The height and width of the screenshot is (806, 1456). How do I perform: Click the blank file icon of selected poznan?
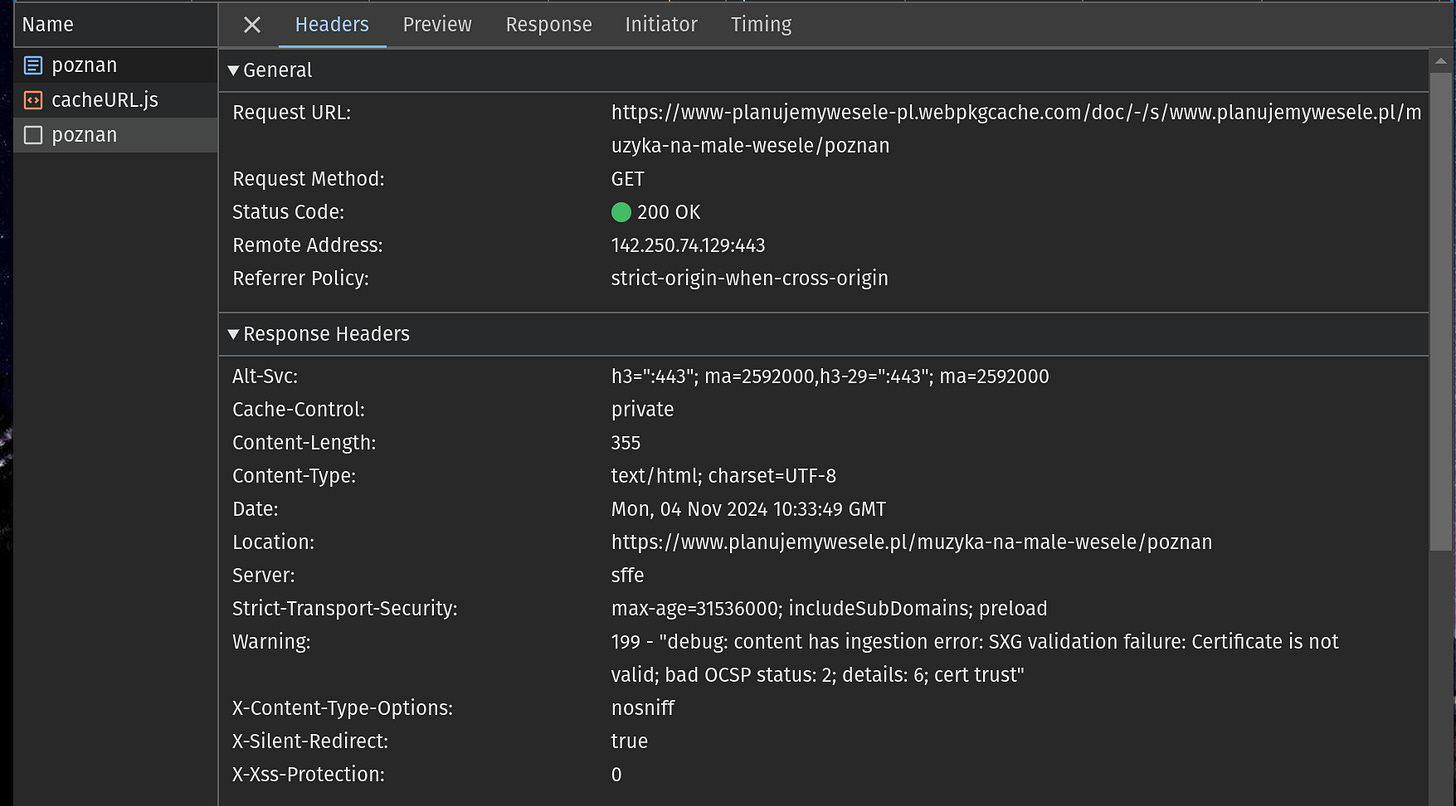(x=33, y=135)
